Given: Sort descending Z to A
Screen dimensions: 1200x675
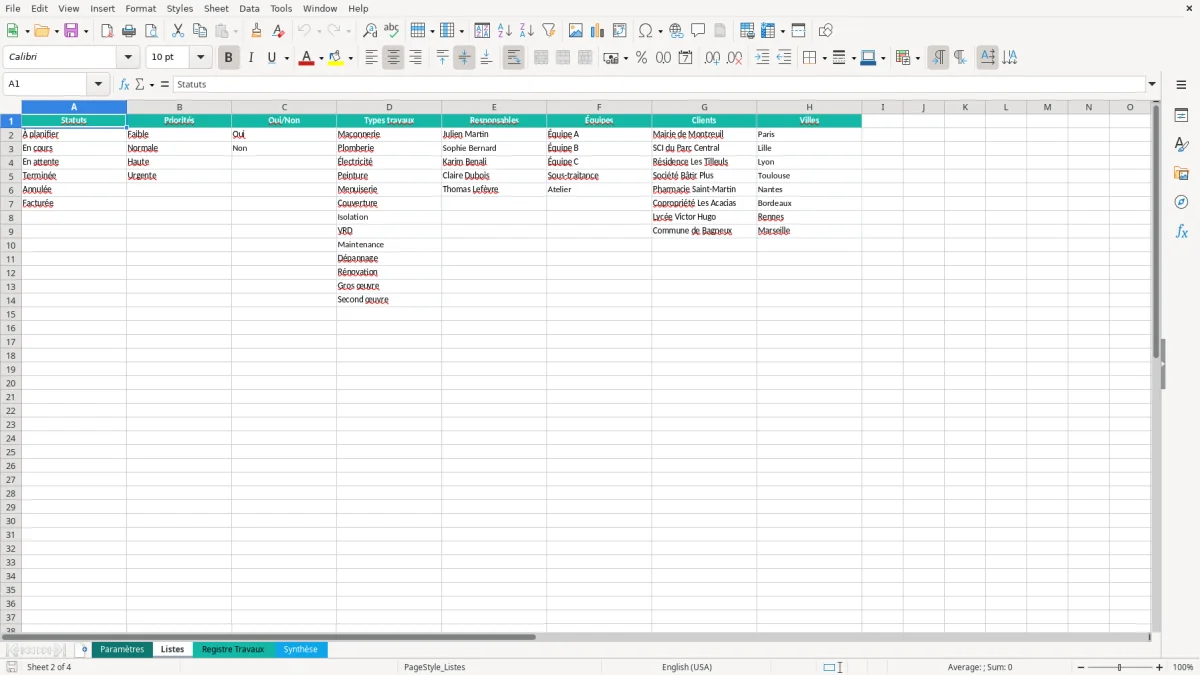Looking at the screenshot, I should point(527,30).
